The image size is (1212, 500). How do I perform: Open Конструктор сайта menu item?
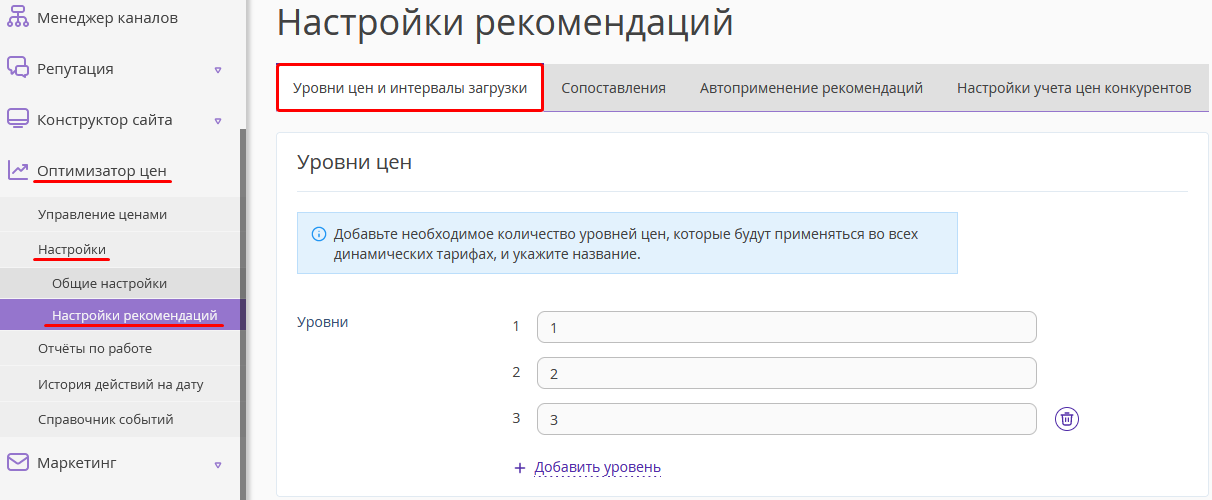(105, 120)
